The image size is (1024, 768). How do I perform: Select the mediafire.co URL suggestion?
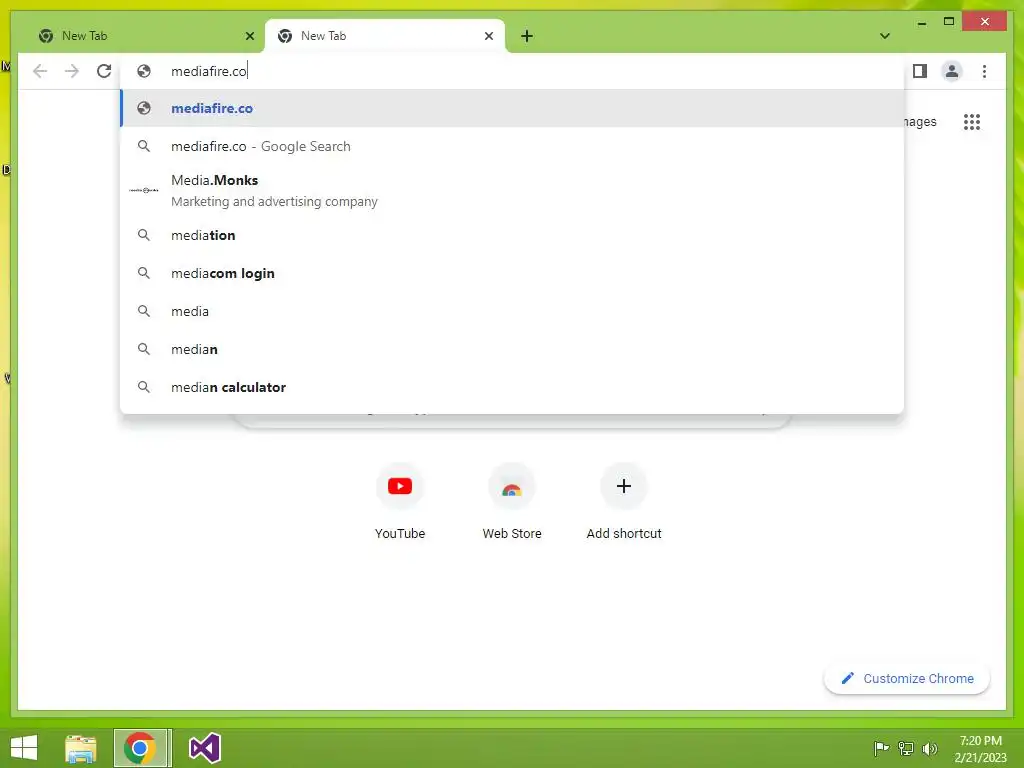tap(512, 108)
